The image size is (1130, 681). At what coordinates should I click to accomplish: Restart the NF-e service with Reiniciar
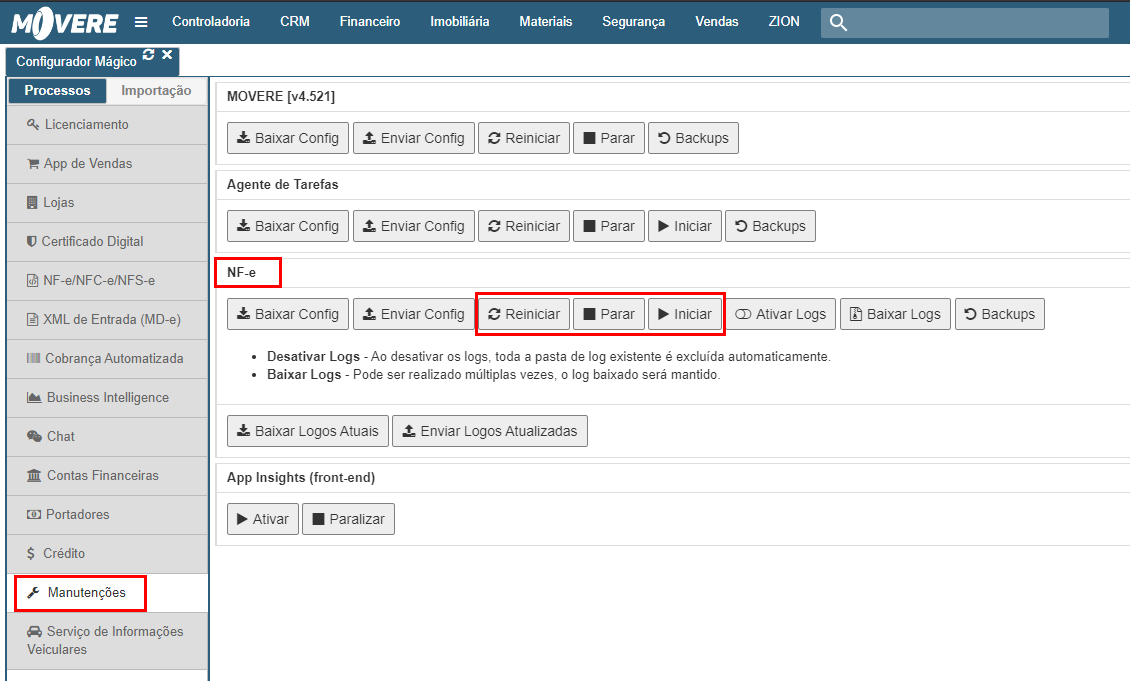point(524,314)
